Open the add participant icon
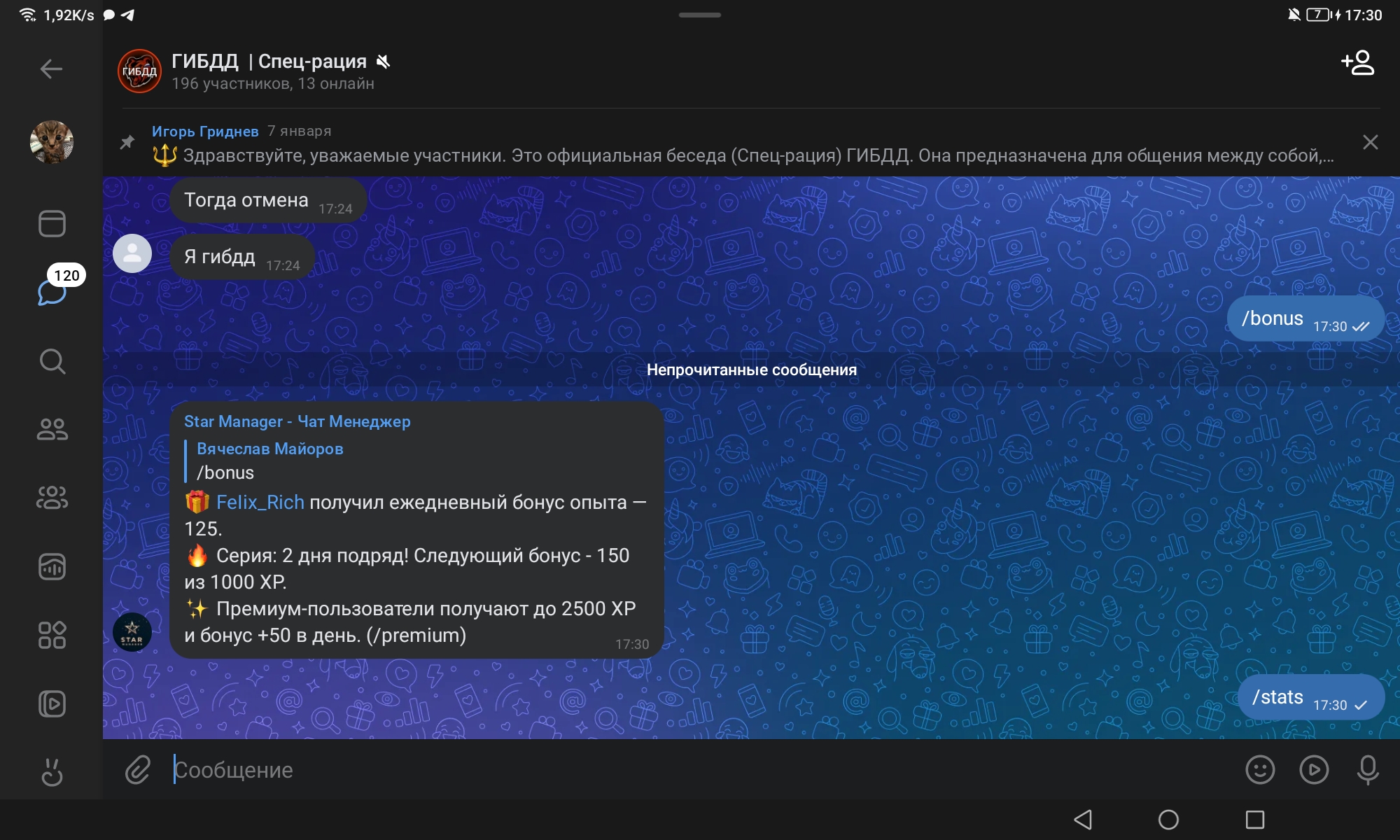 pyautogui.click(x=1357, y=63)
